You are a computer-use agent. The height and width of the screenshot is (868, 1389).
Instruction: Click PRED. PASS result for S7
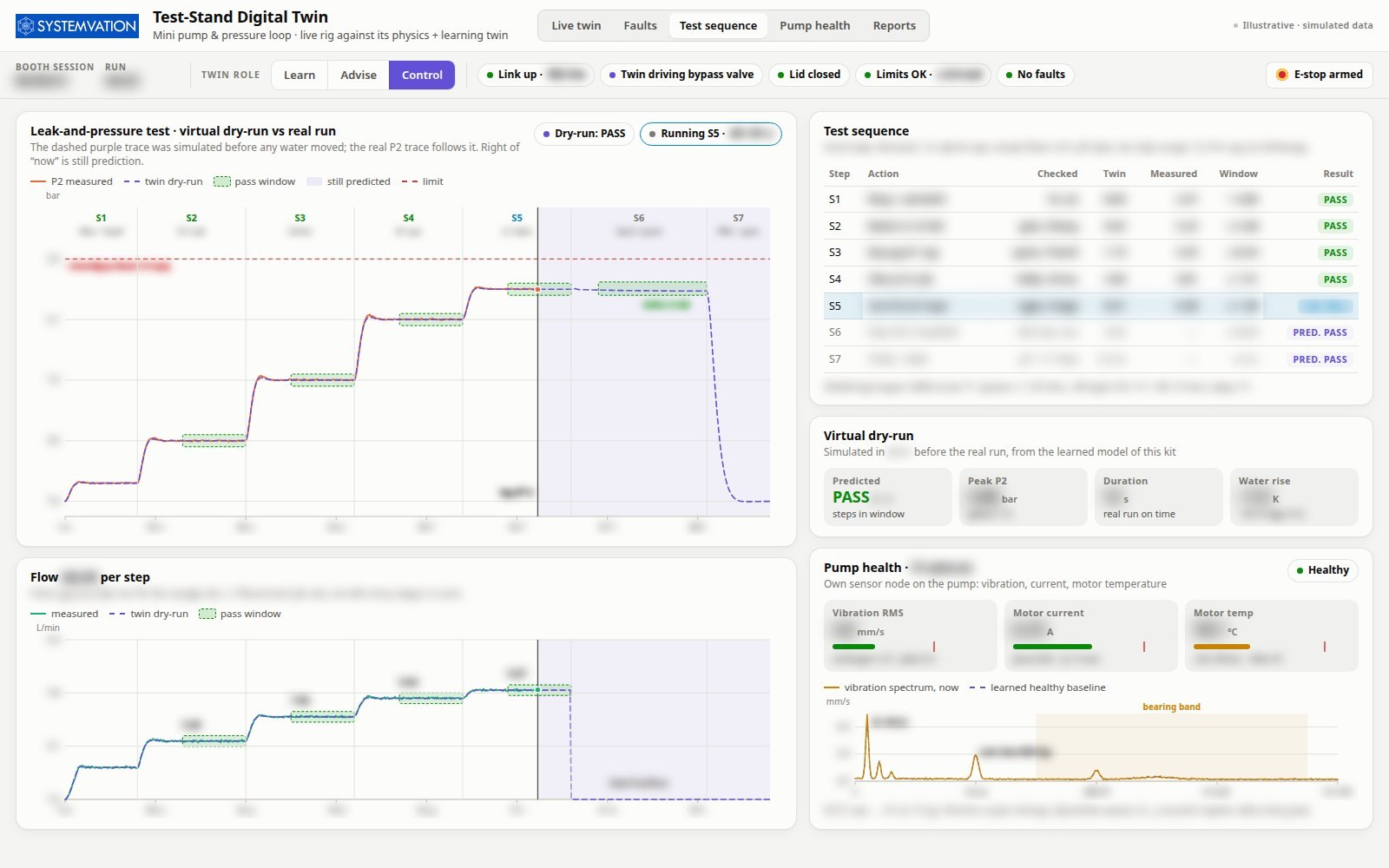[x=1320, y=359]
